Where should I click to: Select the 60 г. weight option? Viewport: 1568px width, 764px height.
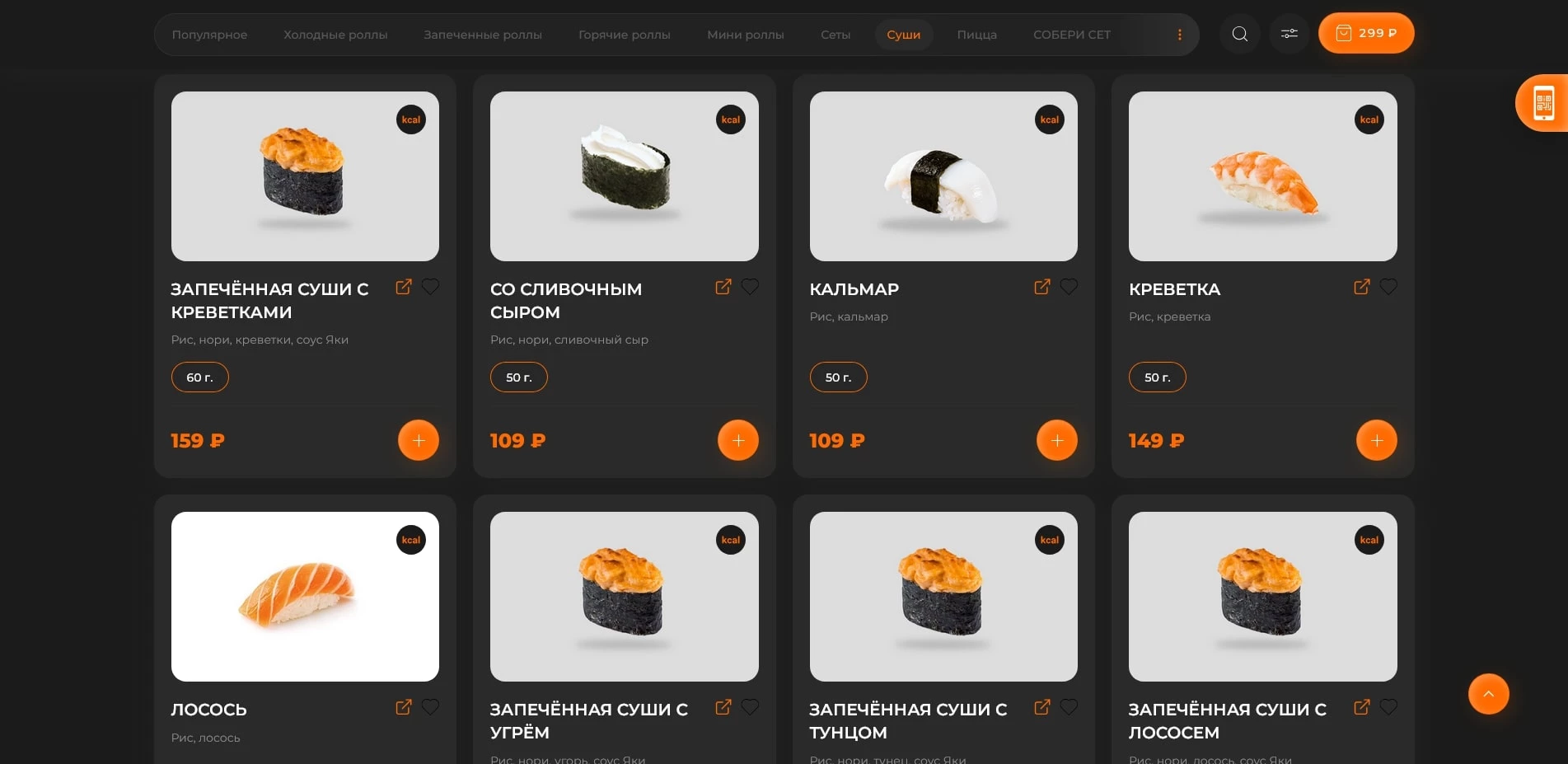199,377
